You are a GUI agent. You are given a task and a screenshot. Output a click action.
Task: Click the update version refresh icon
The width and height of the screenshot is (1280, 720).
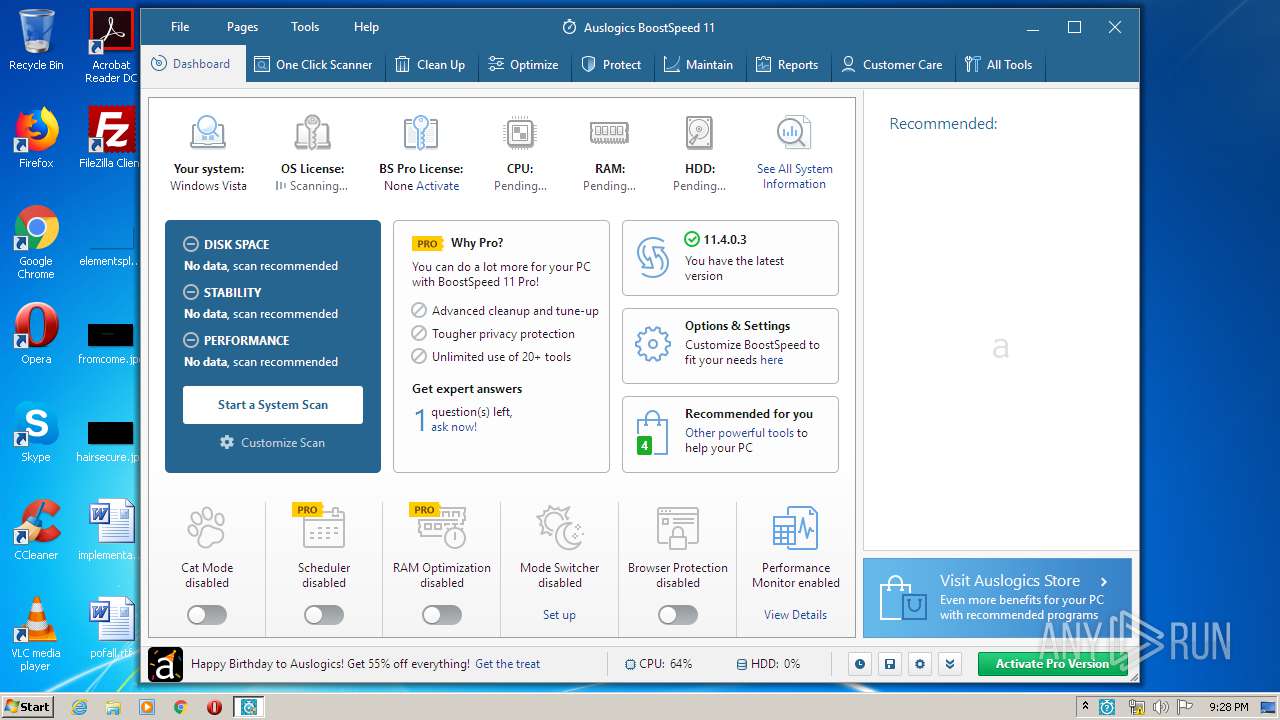pyautogui.click(x=653, y=258)
